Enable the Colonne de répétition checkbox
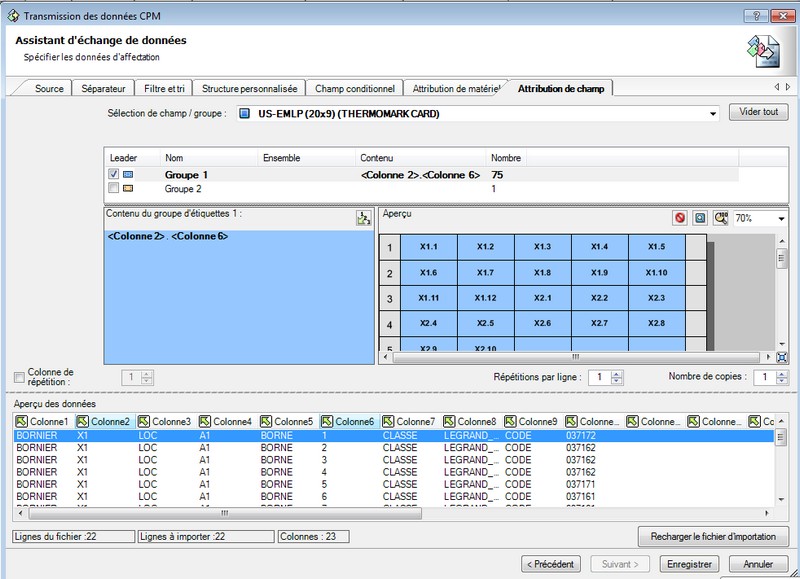Image resolution: width=800 pixels, height=579 pixels. 20,377
